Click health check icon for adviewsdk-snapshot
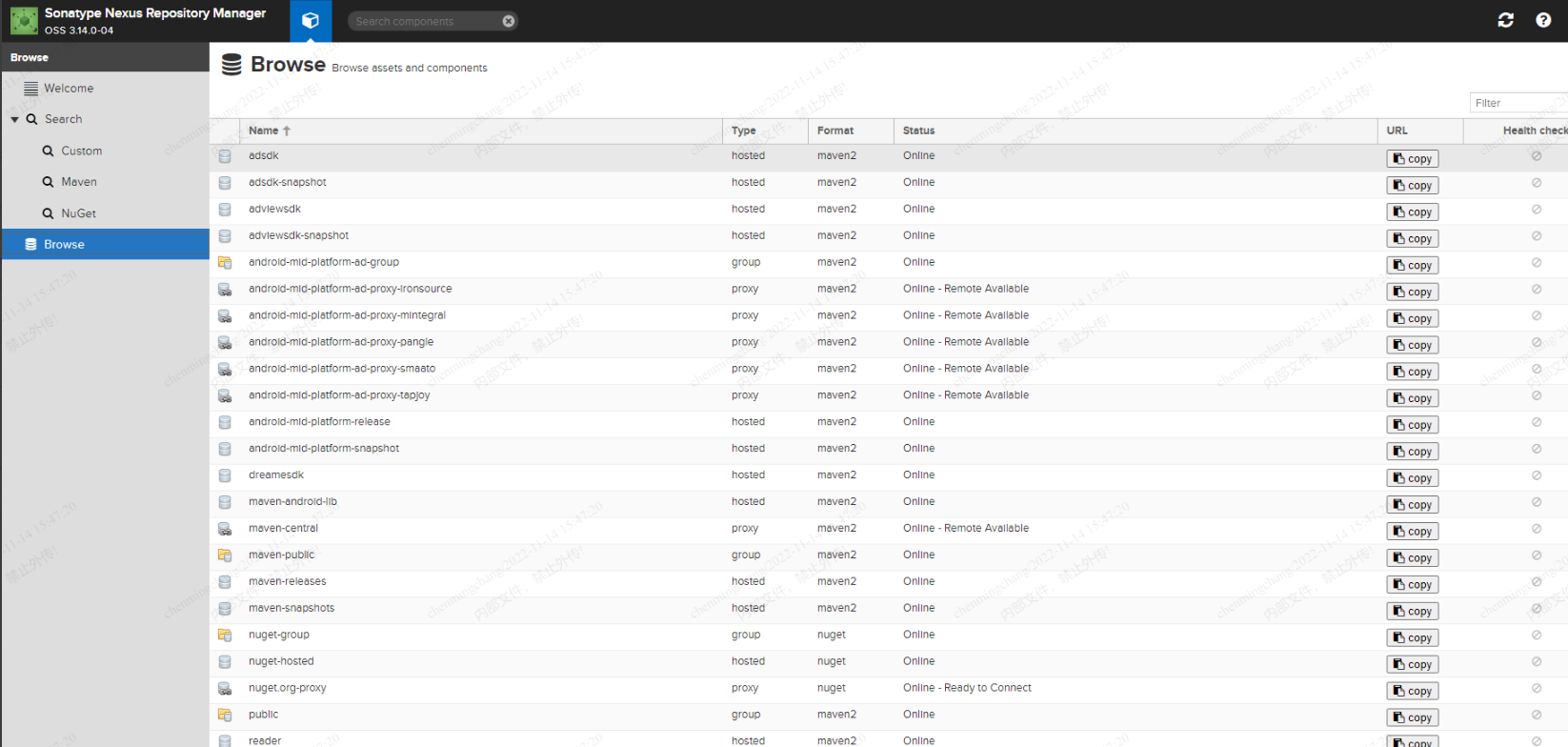 point(1537,236)
